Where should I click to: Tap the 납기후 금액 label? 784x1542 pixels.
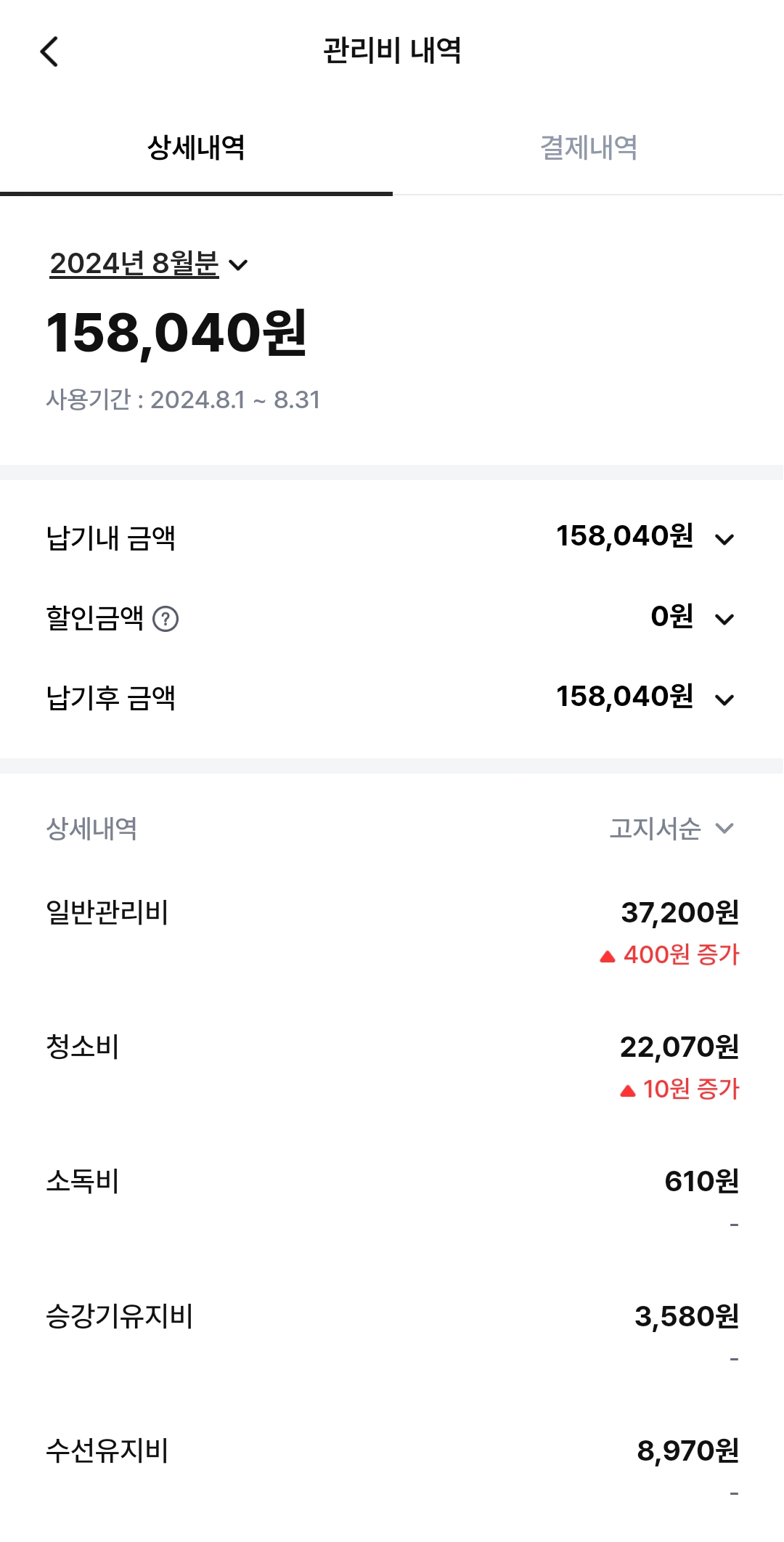click(111, 698)
